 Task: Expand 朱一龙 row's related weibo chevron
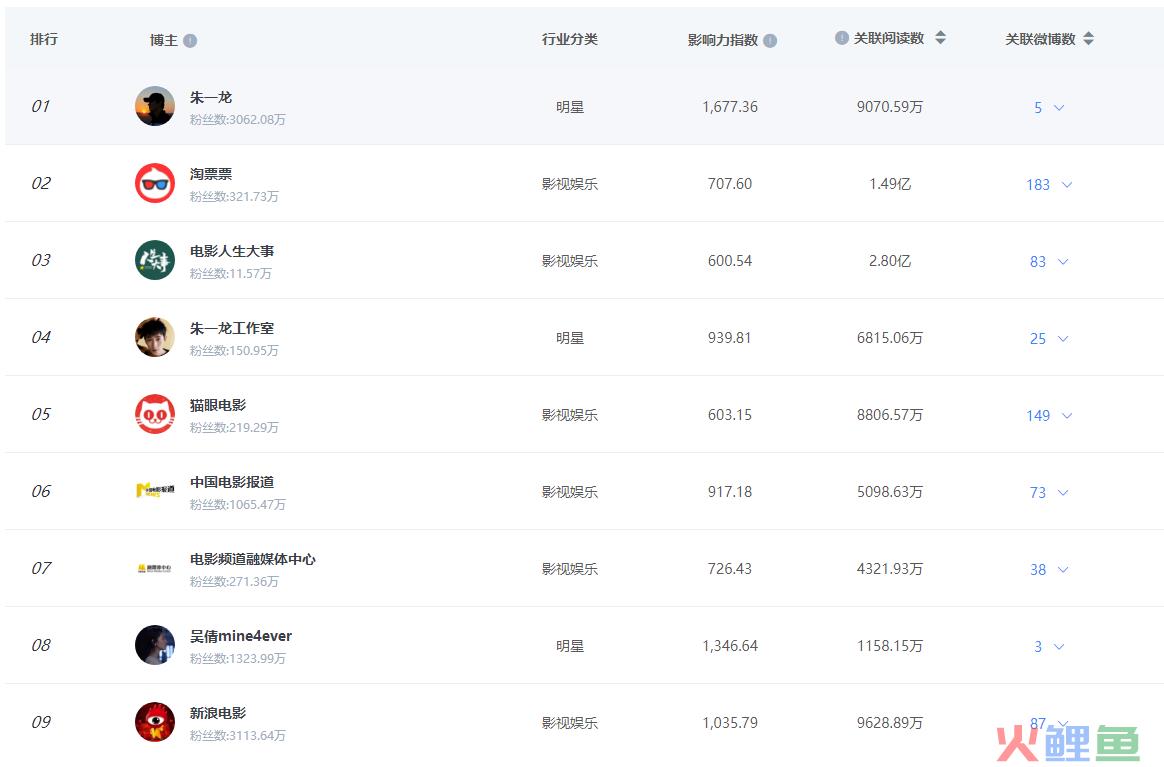(x=1059, y=108)
